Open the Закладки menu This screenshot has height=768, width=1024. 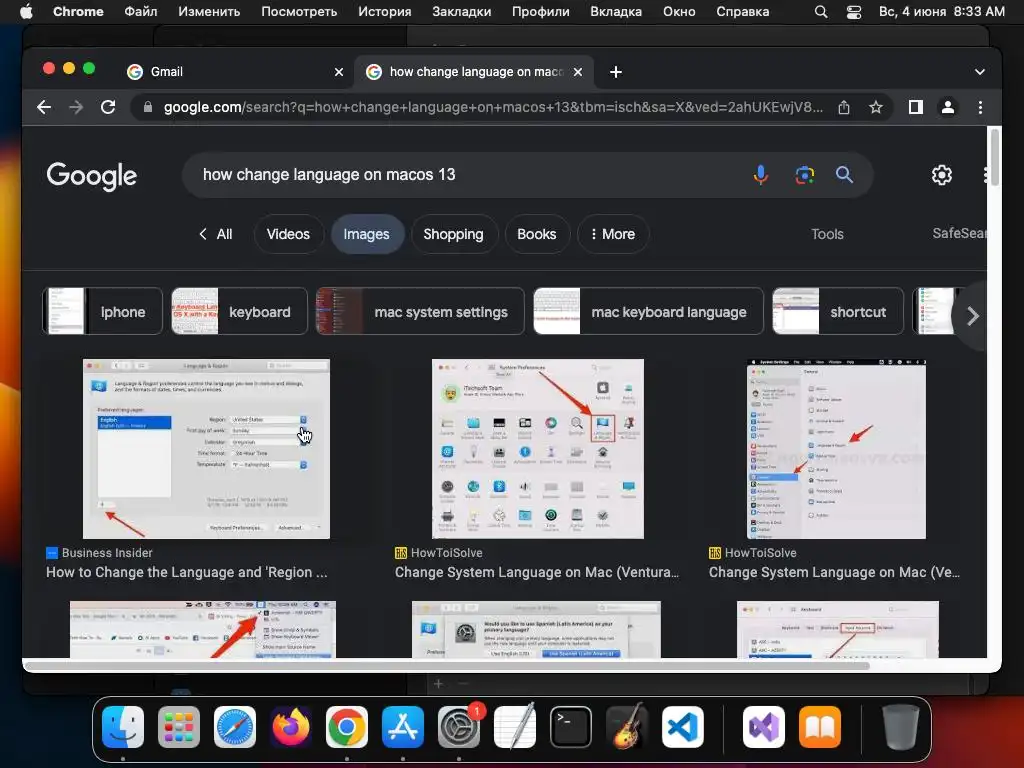[462, 12]
